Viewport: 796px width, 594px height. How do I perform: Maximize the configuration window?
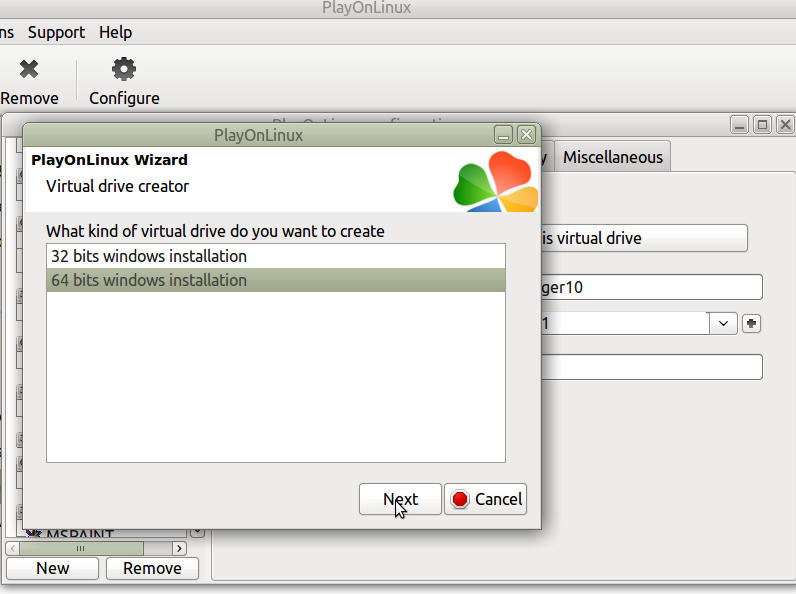pyautogui.click(x=762, y=124)
